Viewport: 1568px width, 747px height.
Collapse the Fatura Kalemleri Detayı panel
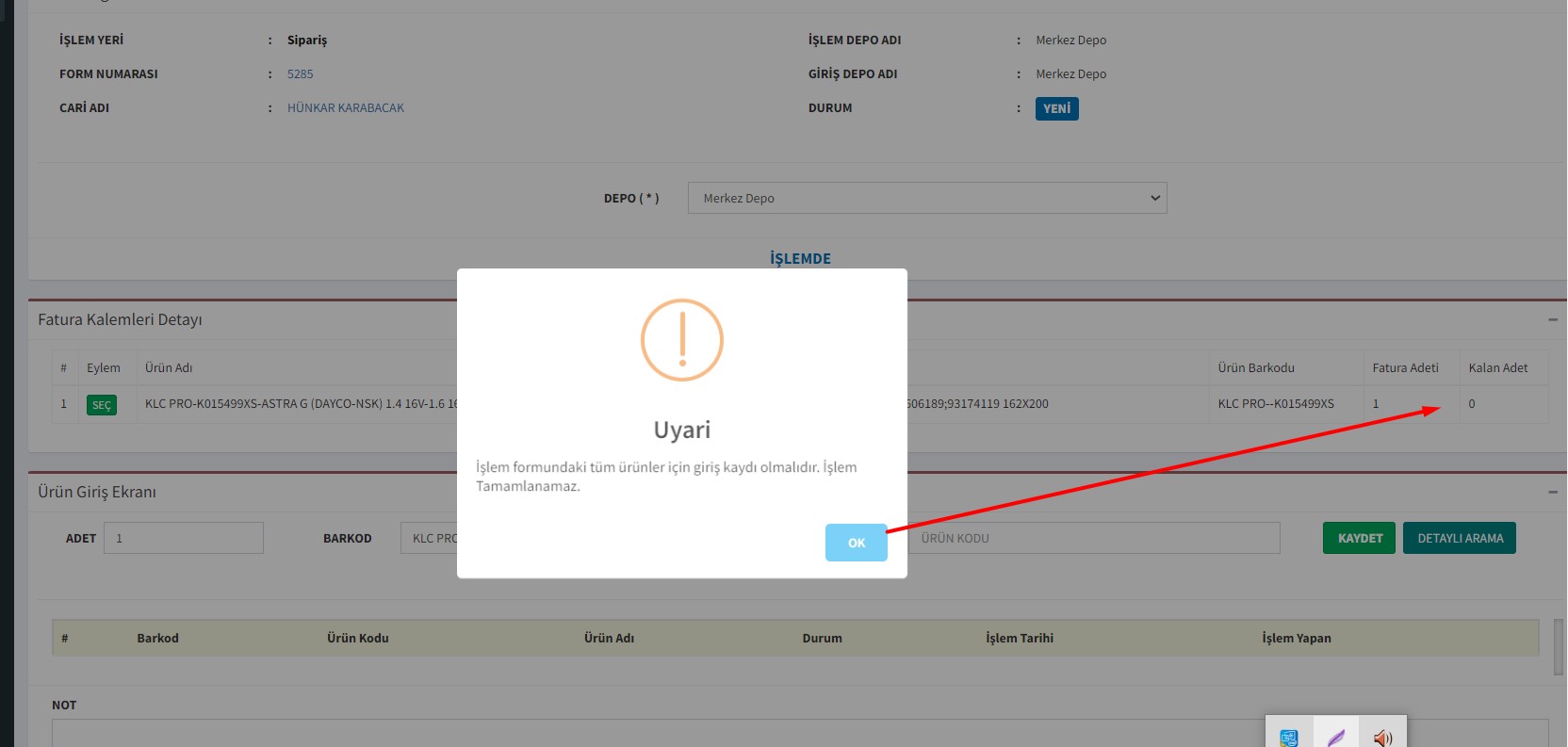pos(1552,320)
